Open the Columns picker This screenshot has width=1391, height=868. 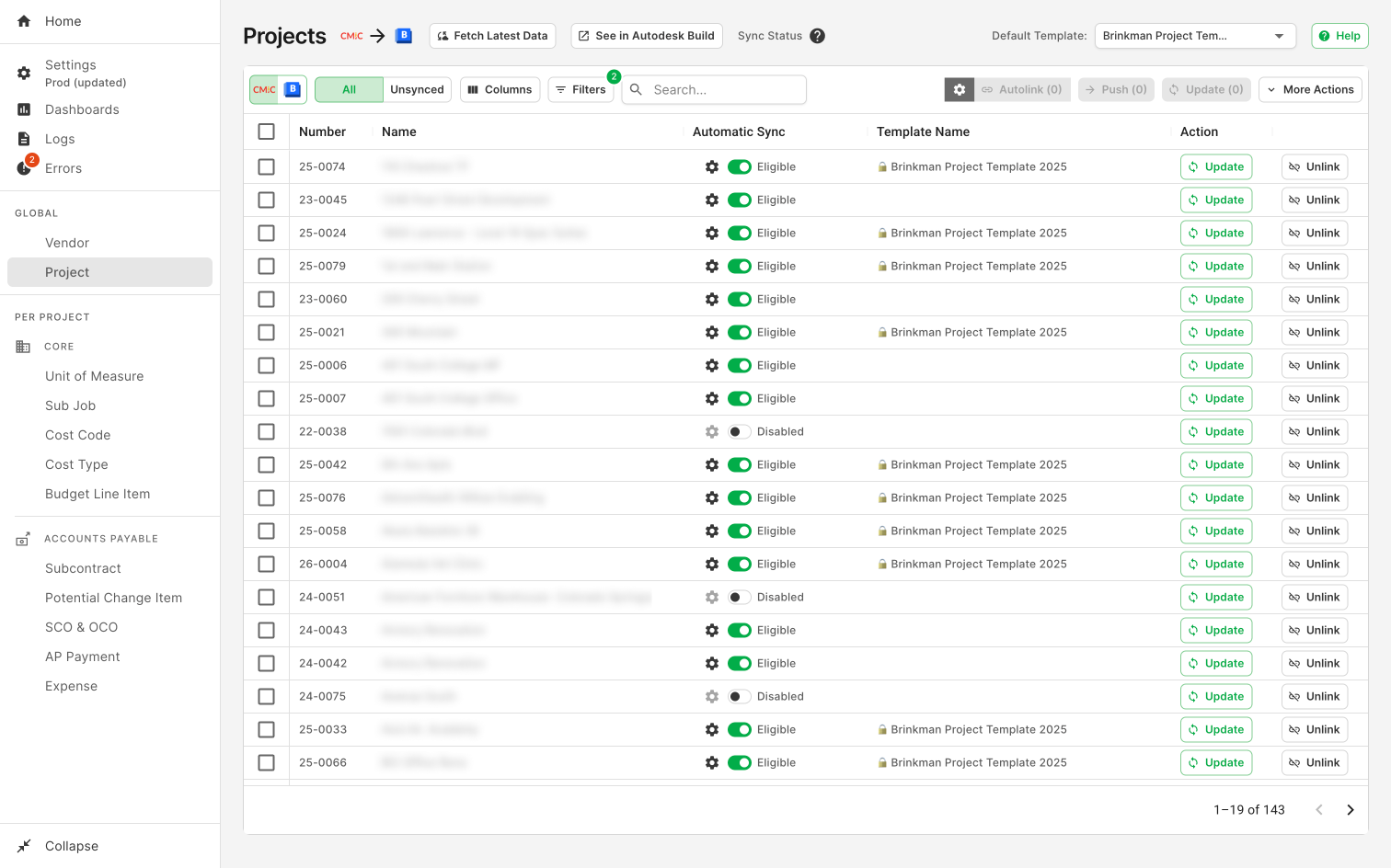[500, 89]
